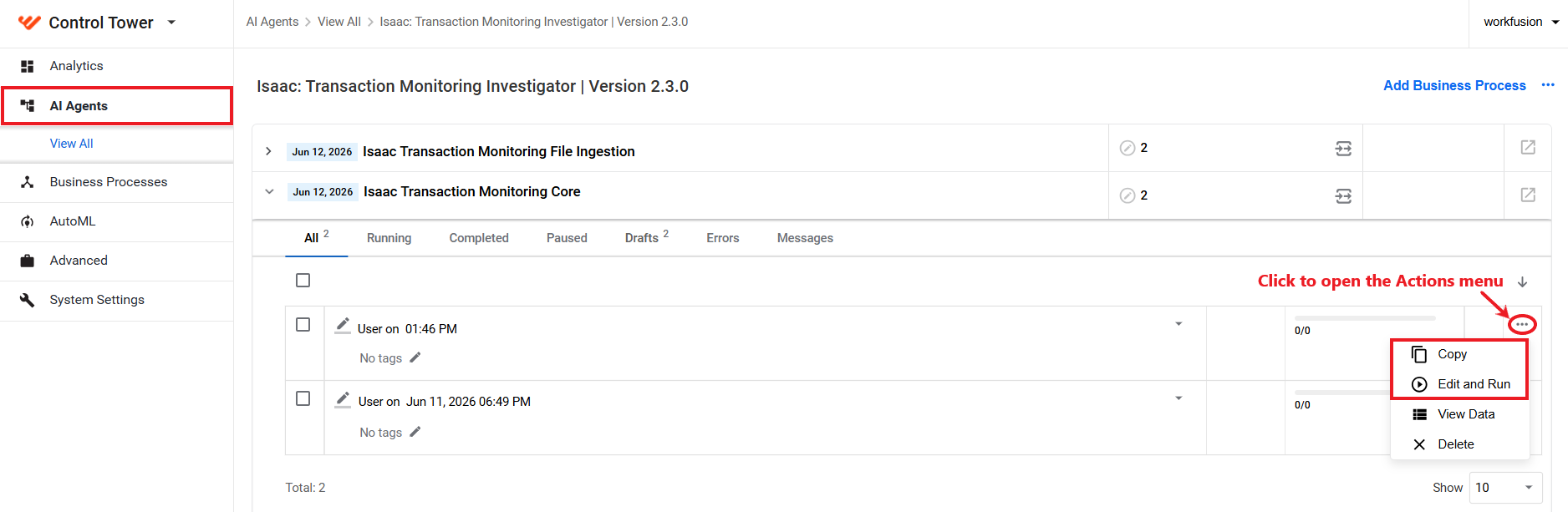Click the Isaac Transaction Monitoring Core title
Screen dimensions: 1568x512
tap(471, 191)
